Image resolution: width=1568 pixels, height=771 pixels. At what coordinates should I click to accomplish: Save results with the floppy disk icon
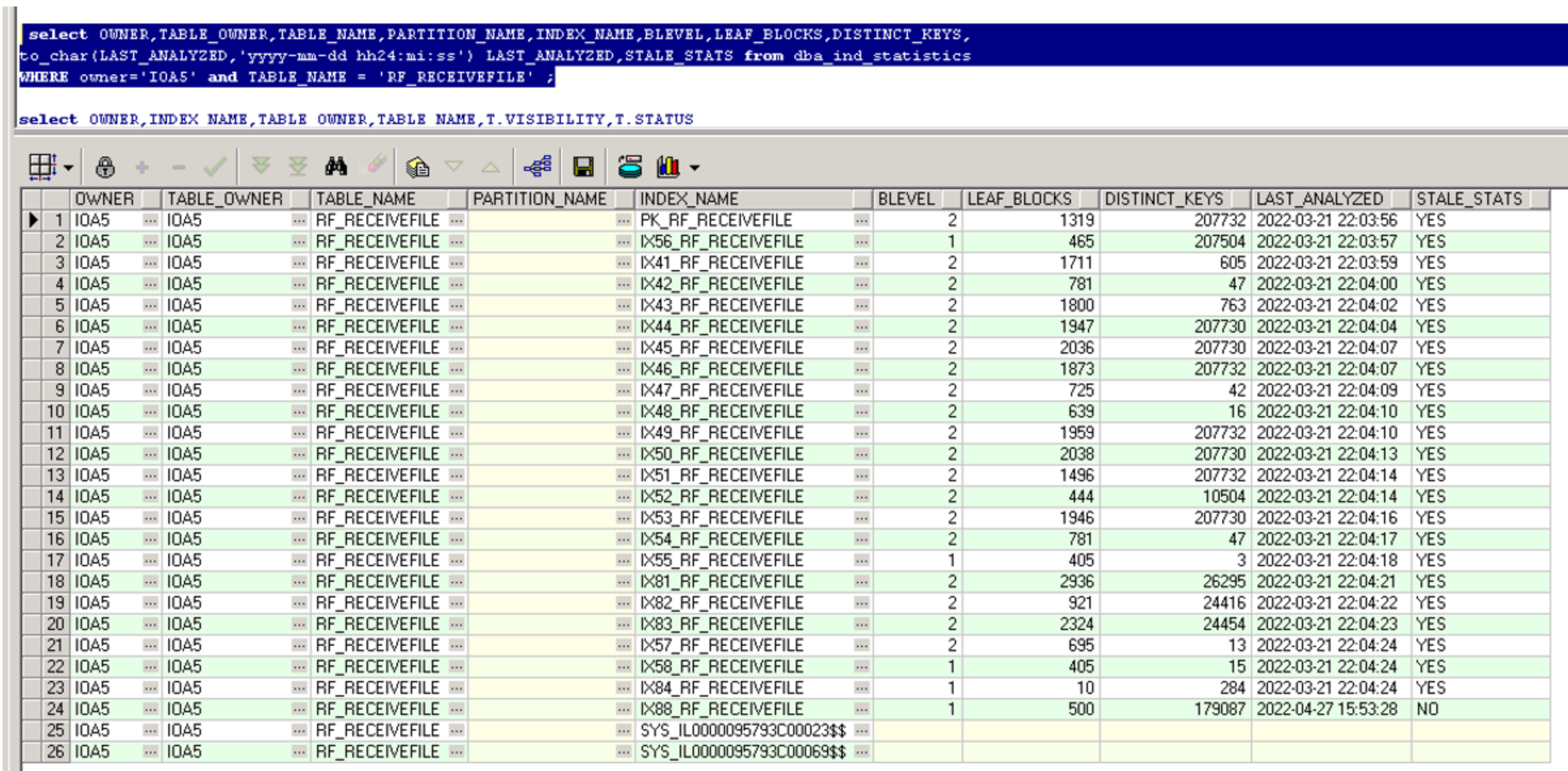pyautogui.click(x=583, y=167)
